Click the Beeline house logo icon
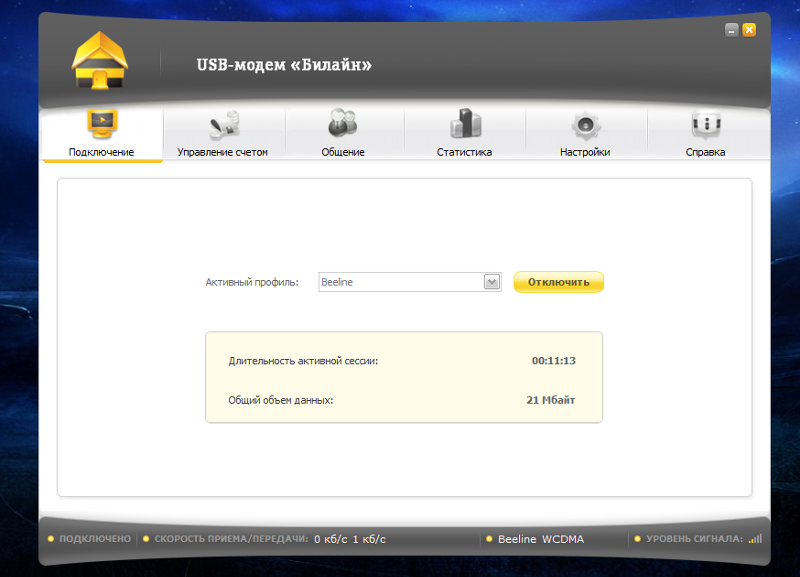Viewport: 800px width, 577px height. point(100,61)
